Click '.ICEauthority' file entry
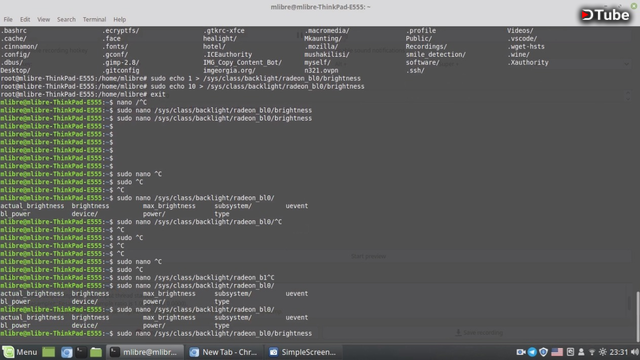The width and height of the screenshot is (640, 360). (227, 54)
